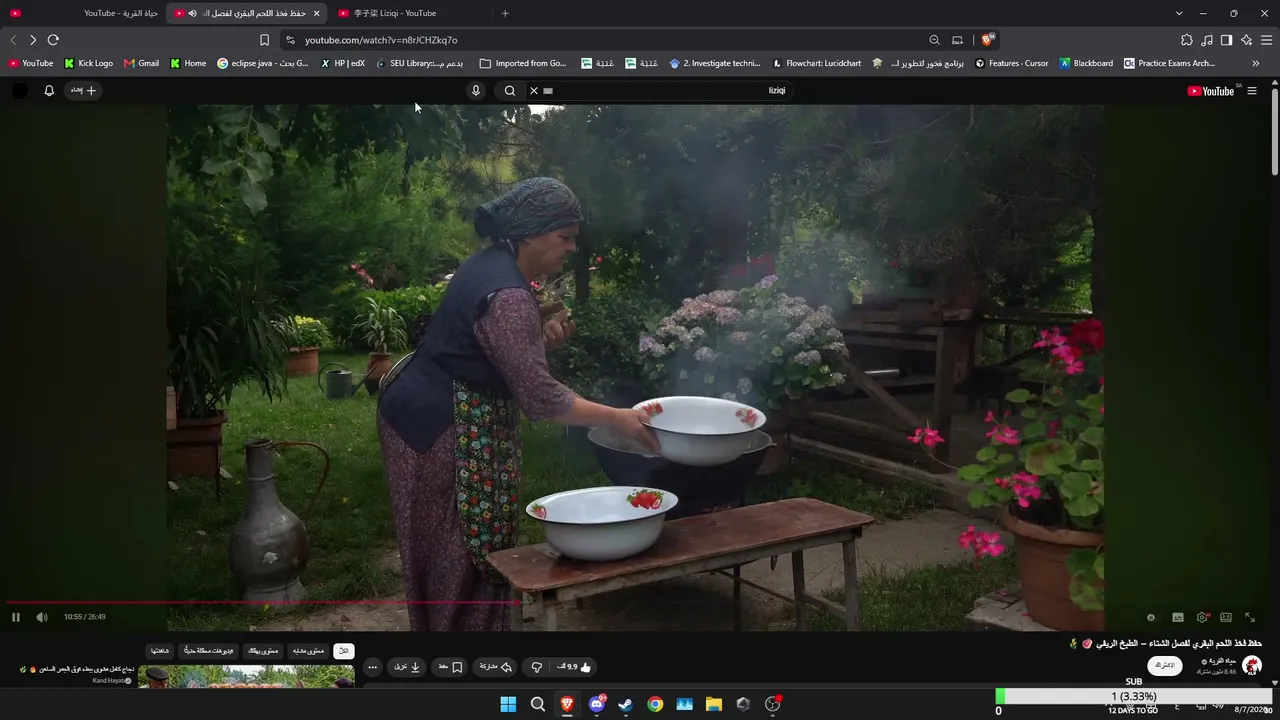Toggle the browser sidebar panel
The height and width of the screenshot is (720, 1280).
[1226, 40]
